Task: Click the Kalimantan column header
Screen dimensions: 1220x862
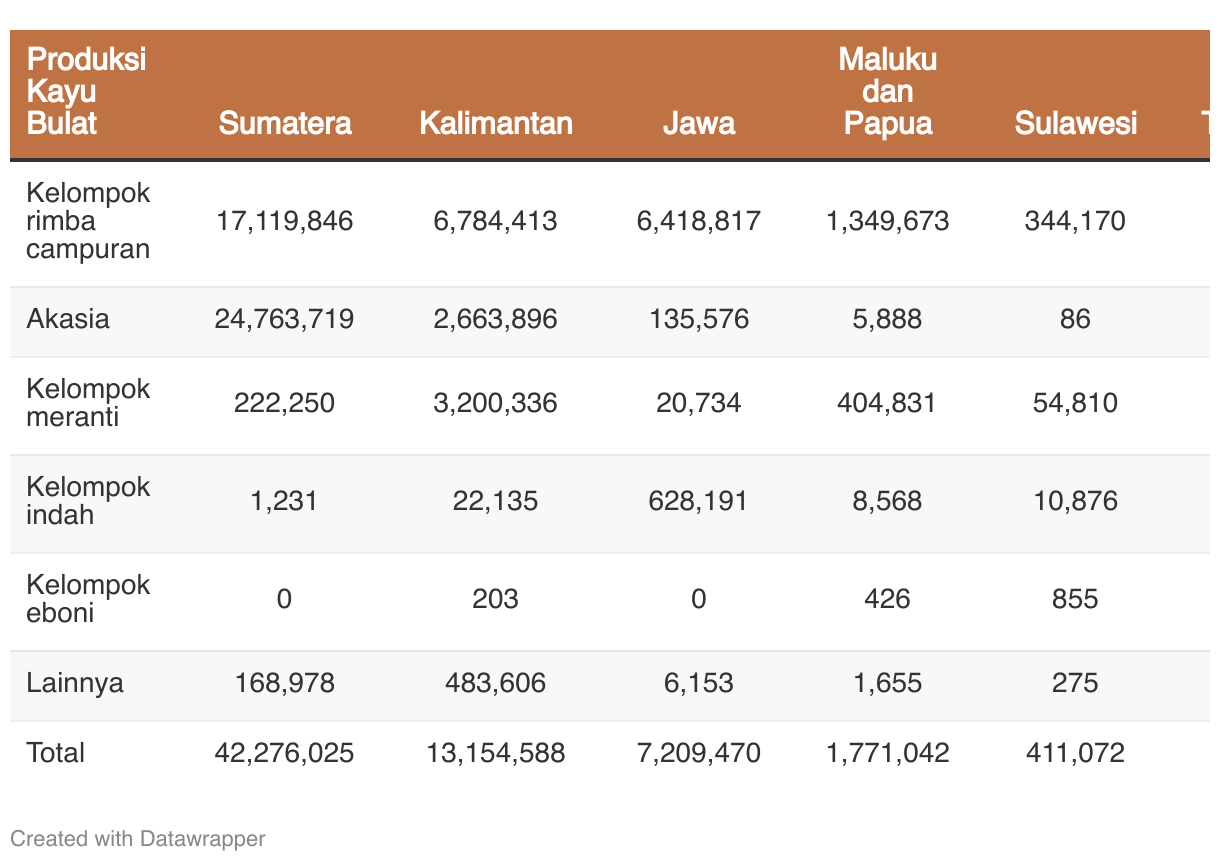Action: [x=496, y=123]
